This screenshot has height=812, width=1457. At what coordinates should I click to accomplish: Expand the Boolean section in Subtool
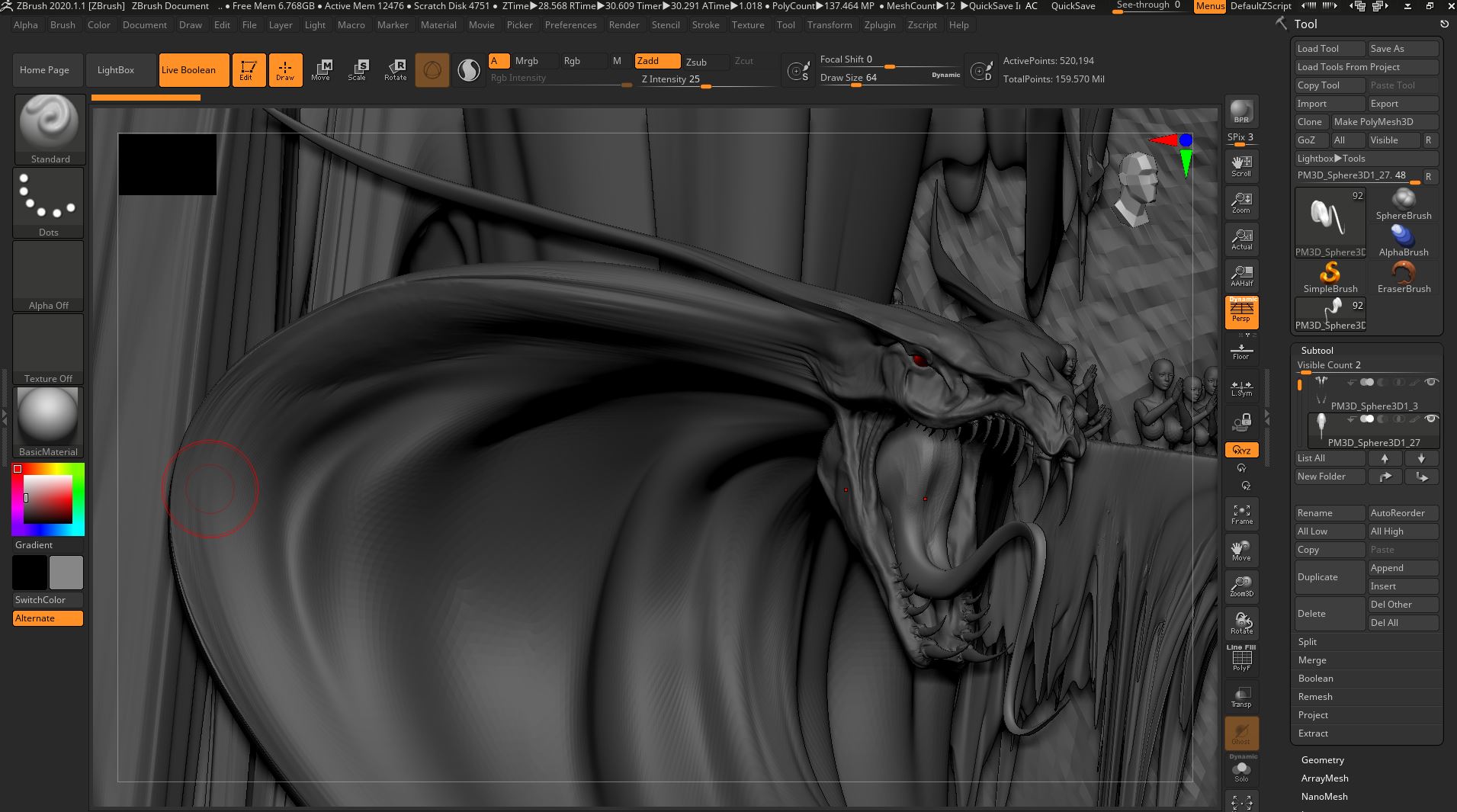1316,679
